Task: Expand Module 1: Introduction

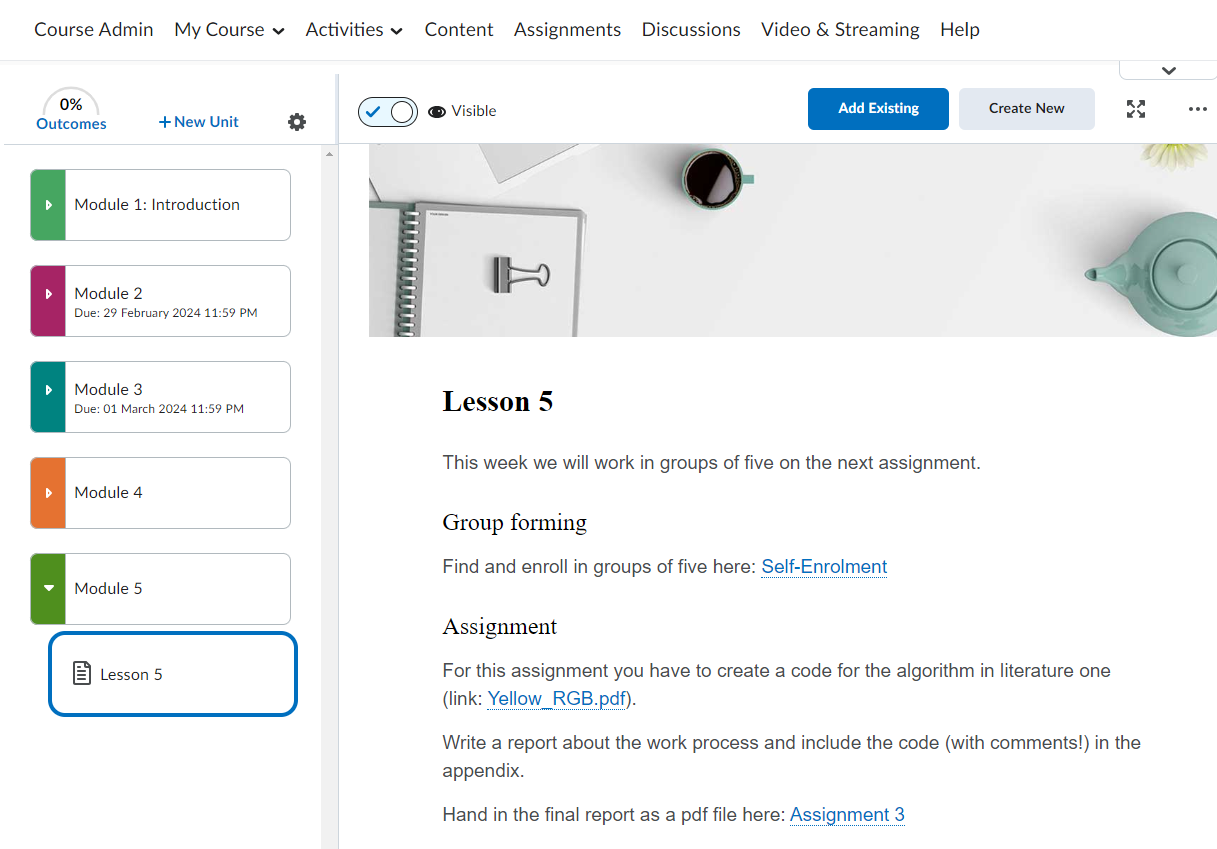Action: click(x=48, y=205)
